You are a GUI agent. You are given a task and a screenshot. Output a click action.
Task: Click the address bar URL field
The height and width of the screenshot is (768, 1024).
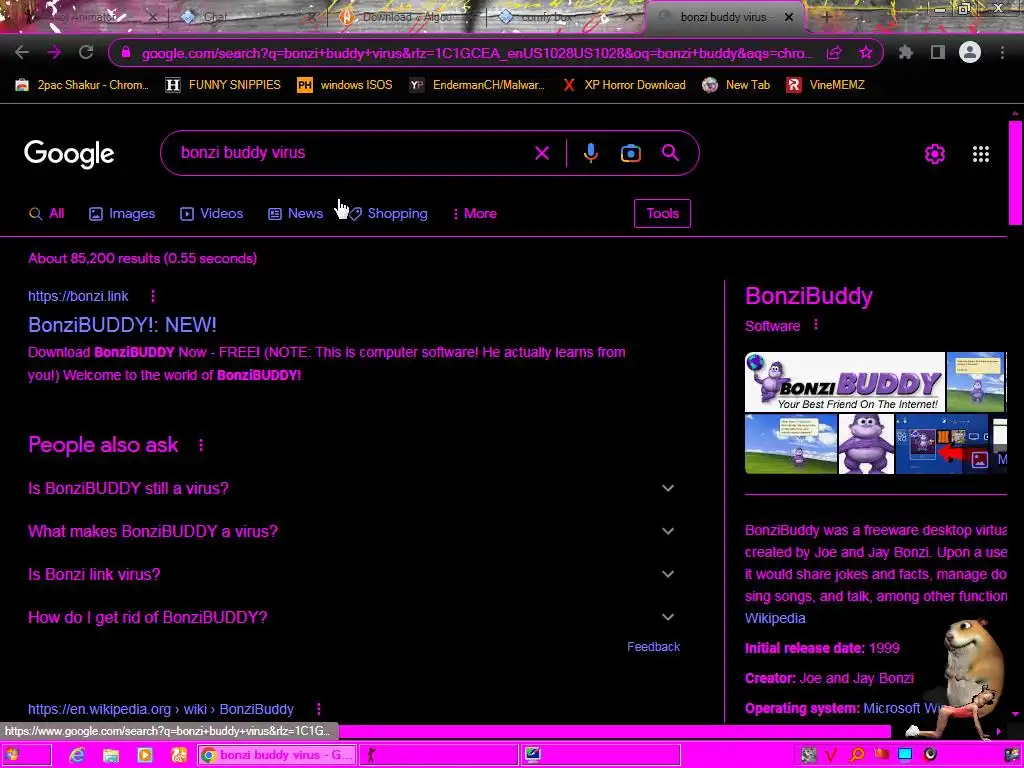point(477,53)
